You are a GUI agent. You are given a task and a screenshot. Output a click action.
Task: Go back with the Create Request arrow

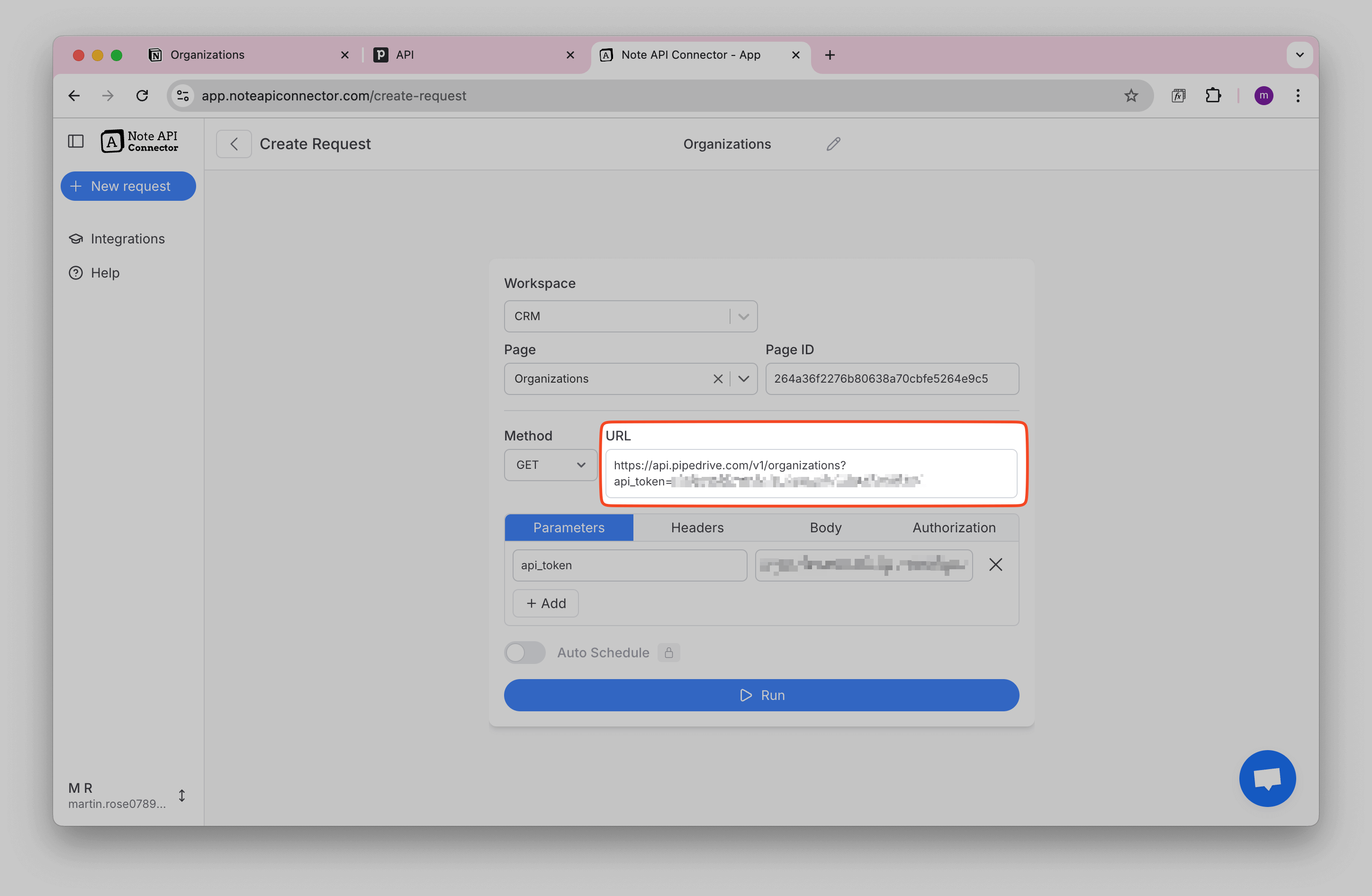click(x=234, y=144)
